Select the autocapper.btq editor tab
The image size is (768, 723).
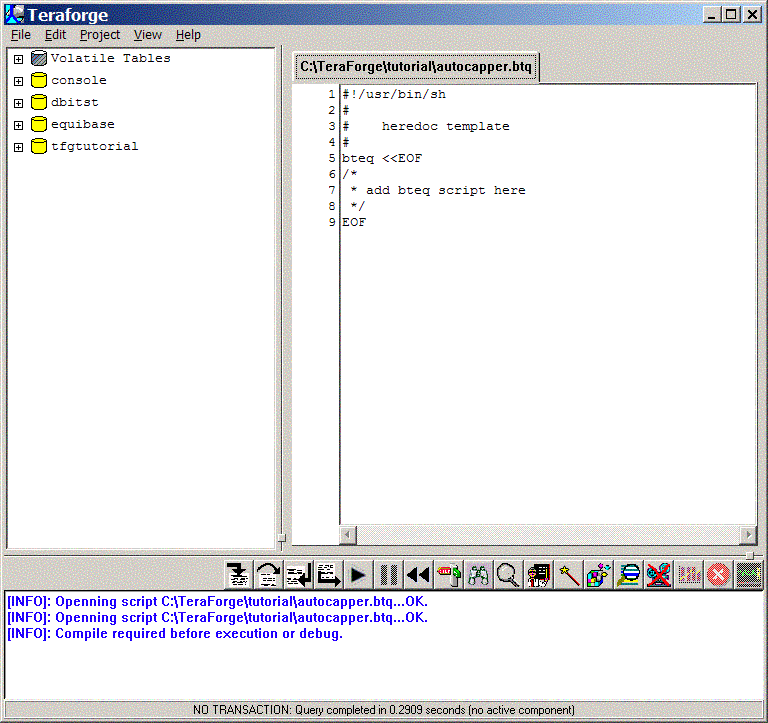point(416,67)
